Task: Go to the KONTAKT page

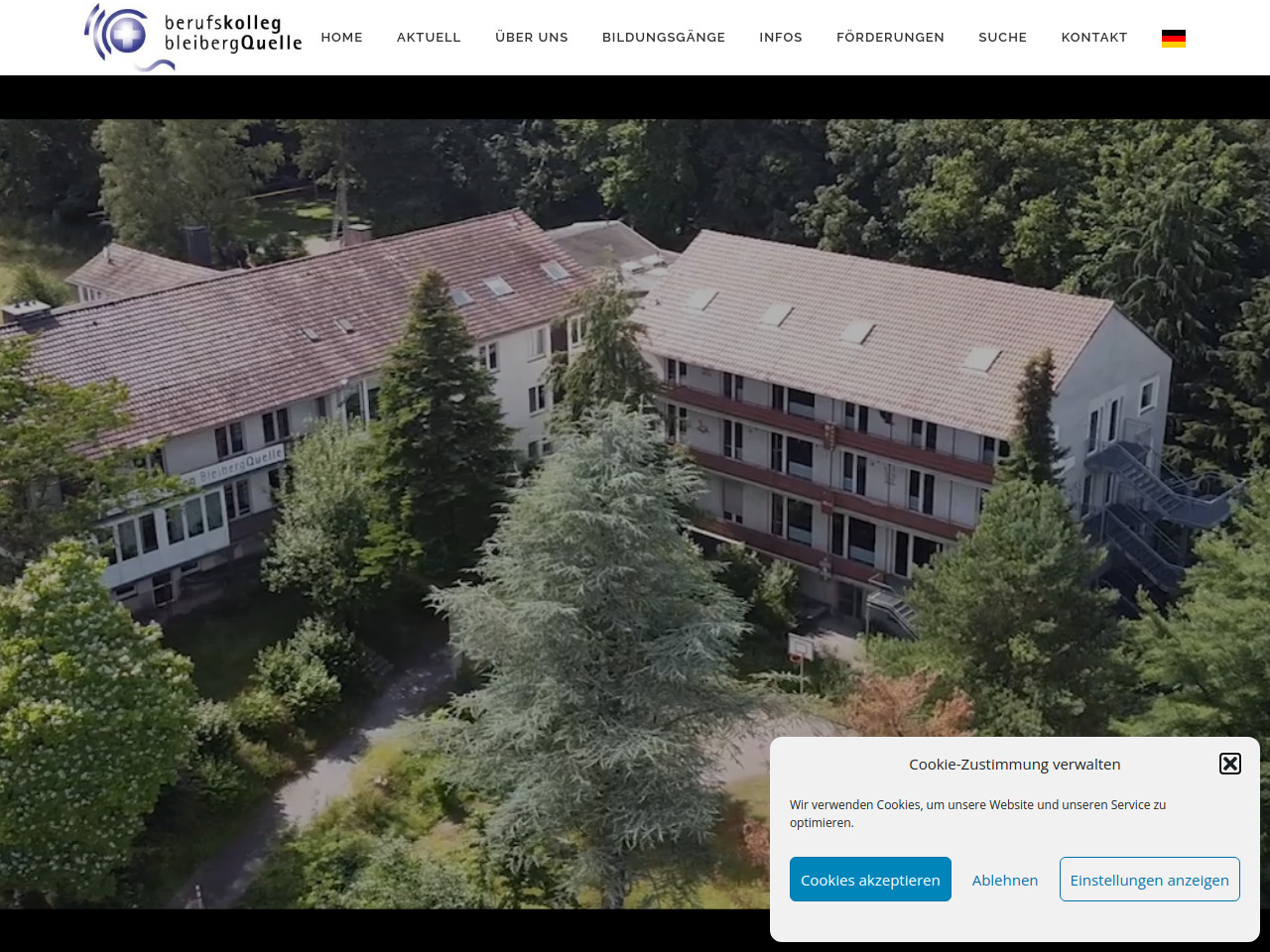Action: [x=1094, y=38]
